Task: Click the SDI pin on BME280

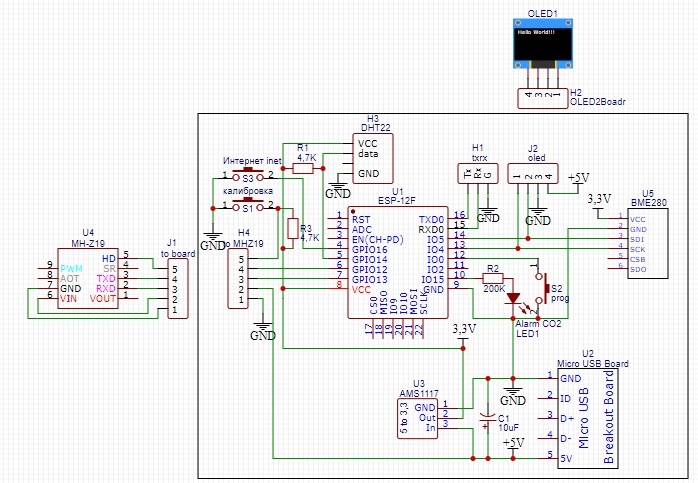Action: (636, 239)
